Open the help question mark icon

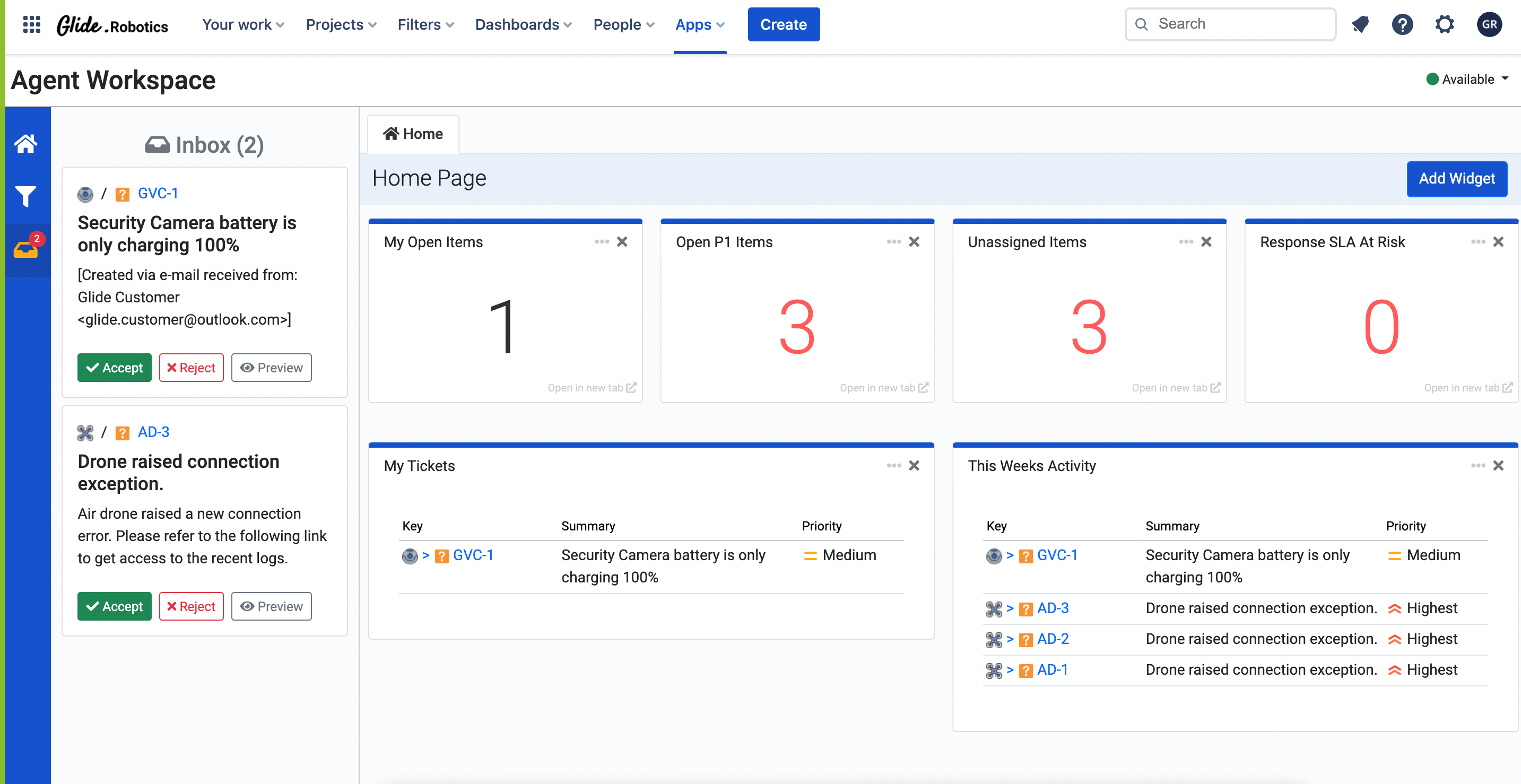point(1402,24)
